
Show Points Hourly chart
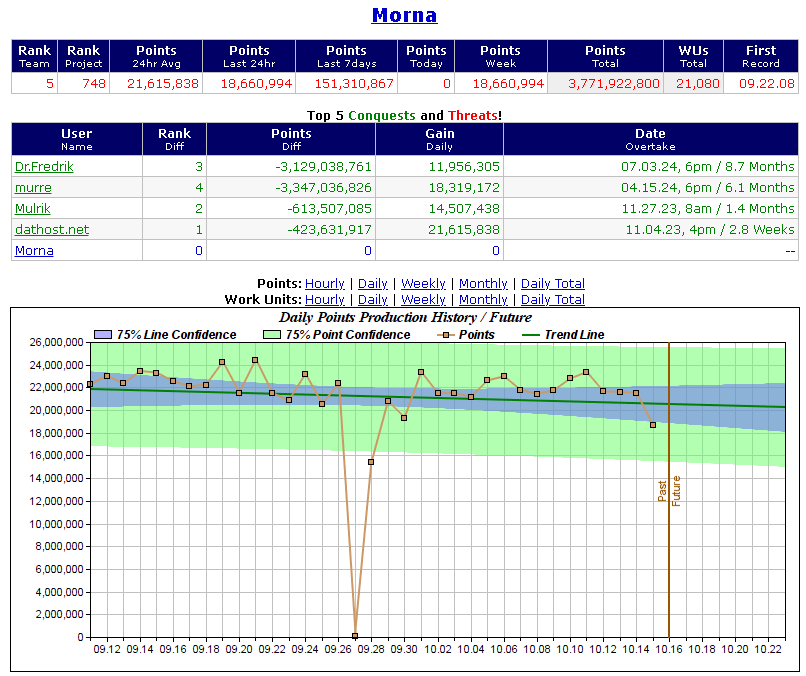click(x=325, y=284)
